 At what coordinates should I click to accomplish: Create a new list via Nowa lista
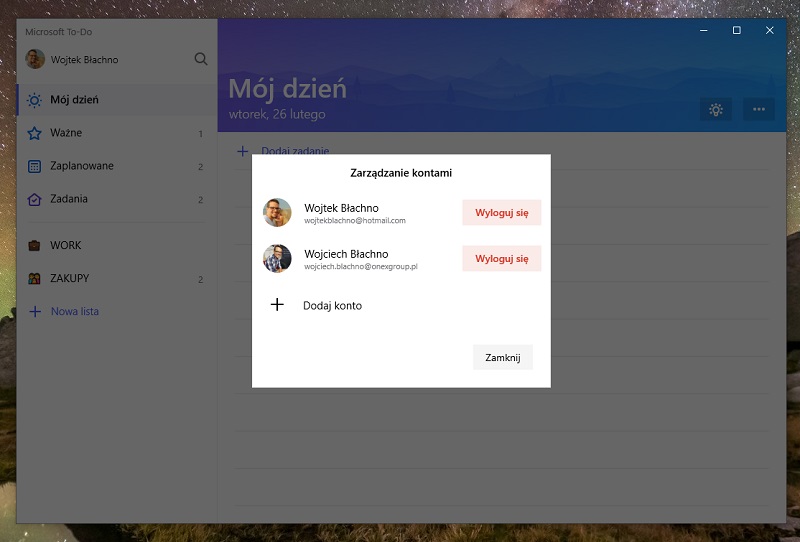(x=74, y=311)
